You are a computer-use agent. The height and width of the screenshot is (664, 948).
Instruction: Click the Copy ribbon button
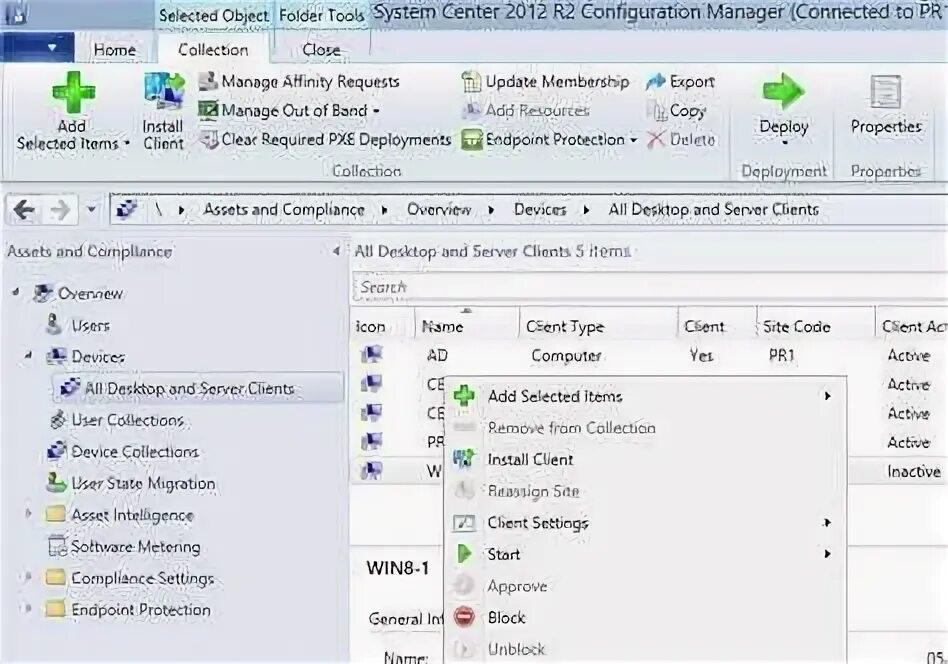677,111
